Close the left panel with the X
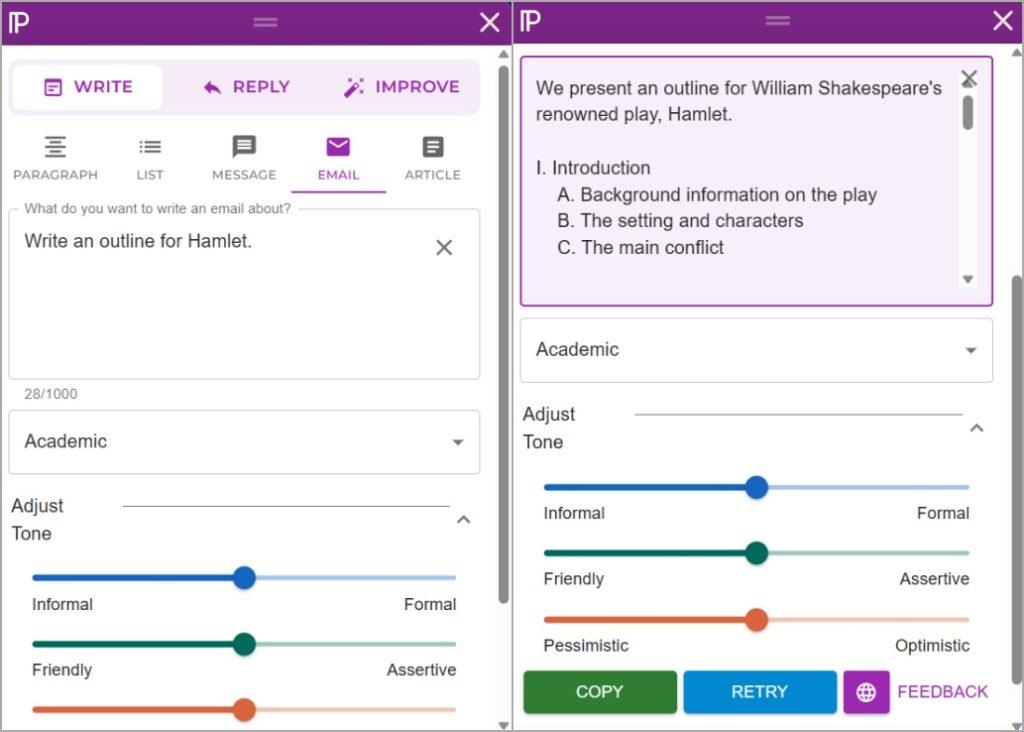Viewport: 1024px width, 732px height. tap(489, 22)
